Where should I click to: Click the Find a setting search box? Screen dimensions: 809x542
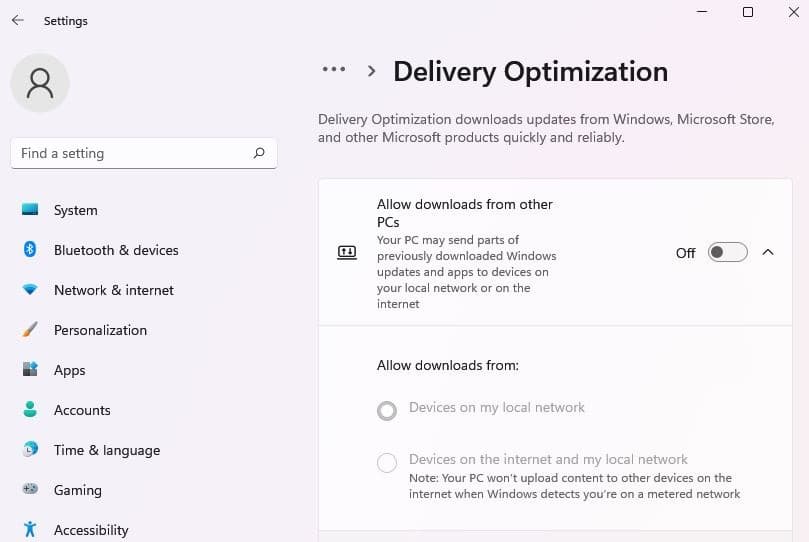[130, 153]
